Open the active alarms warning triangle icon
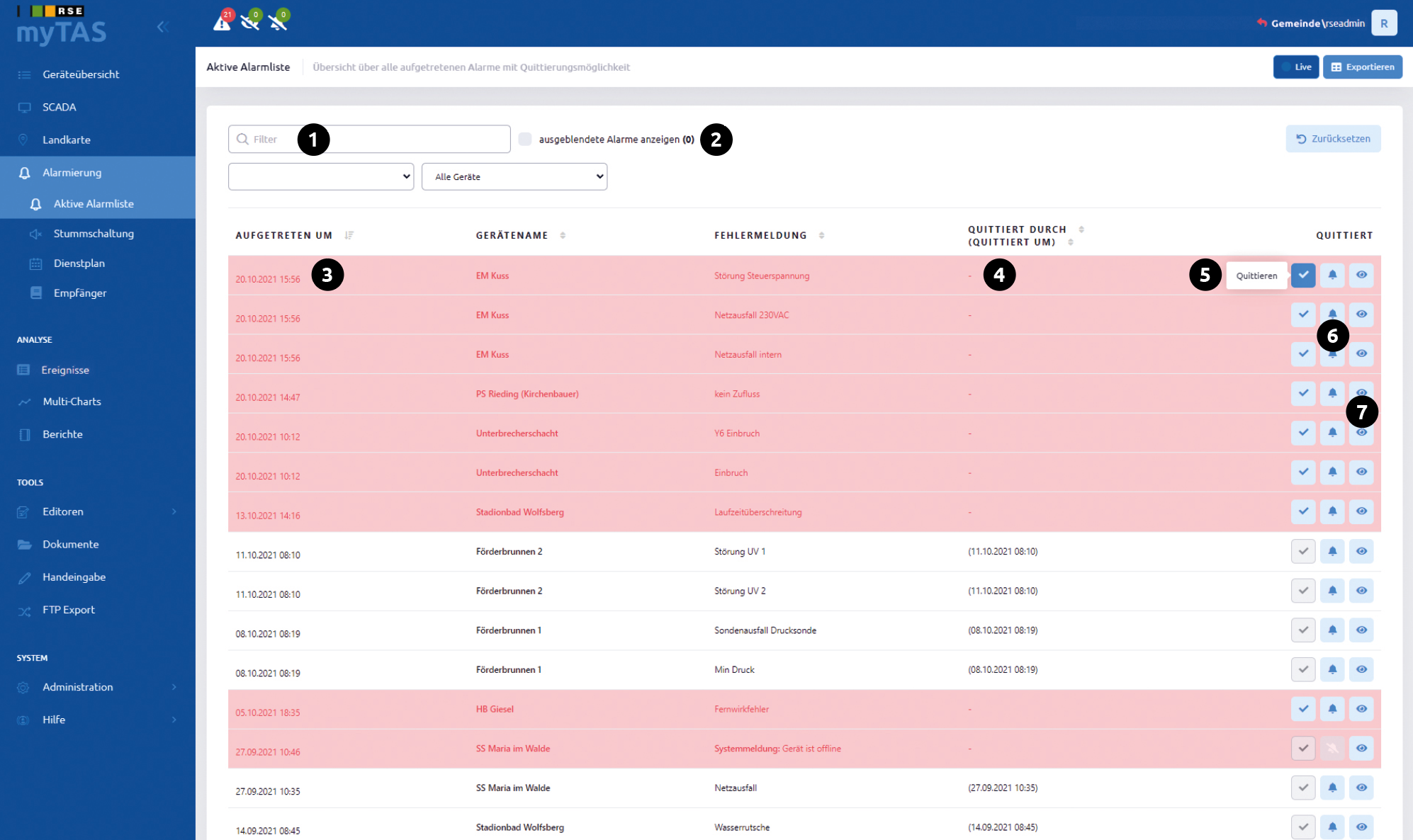The width and height of the screenshot is (1413, 840). point(222,22)
